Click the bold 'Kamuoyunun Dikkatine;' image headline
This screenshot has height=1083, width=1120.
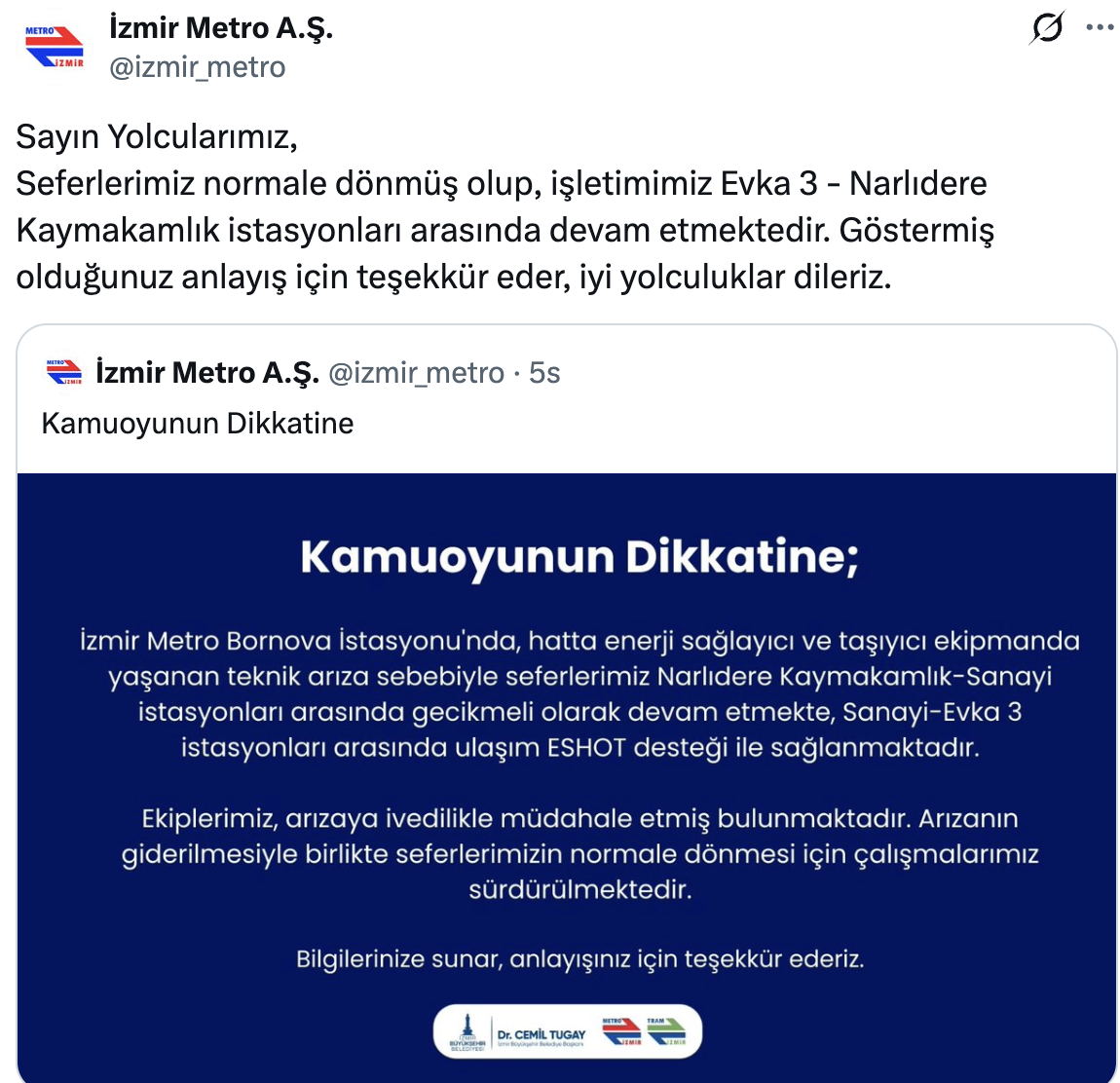click(x=579, y=557)
